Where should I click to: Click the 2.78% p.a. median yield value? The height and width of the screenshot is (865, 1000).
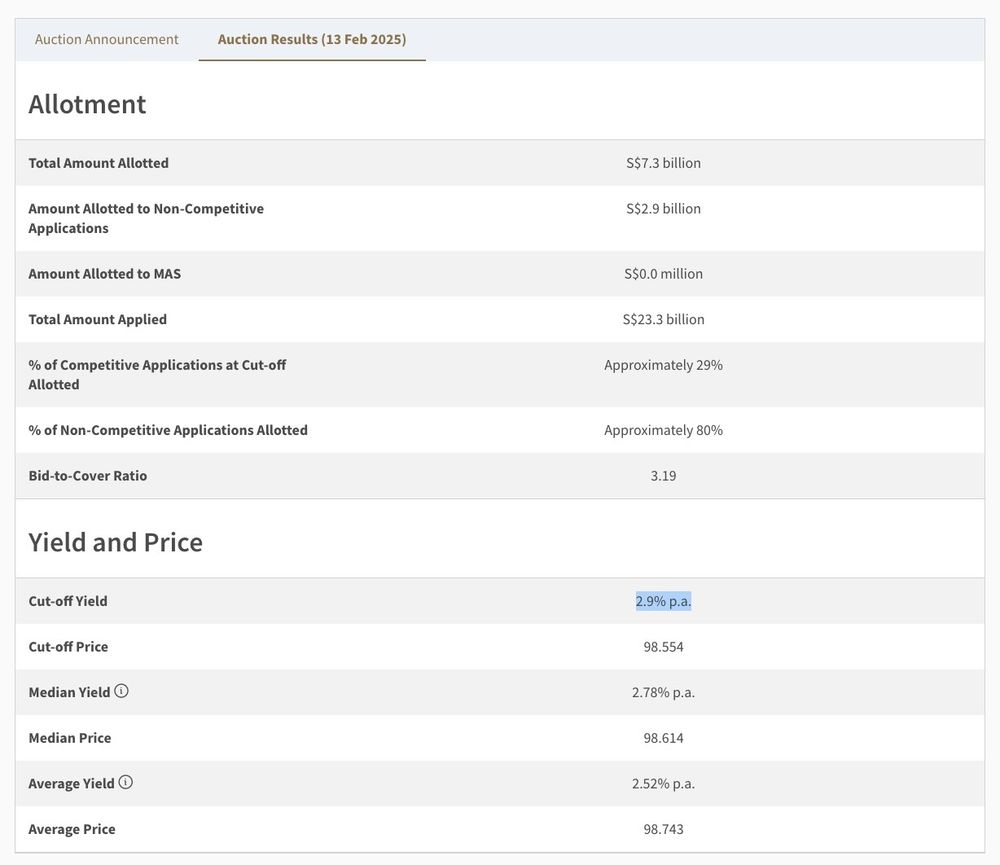coord(663,692)
